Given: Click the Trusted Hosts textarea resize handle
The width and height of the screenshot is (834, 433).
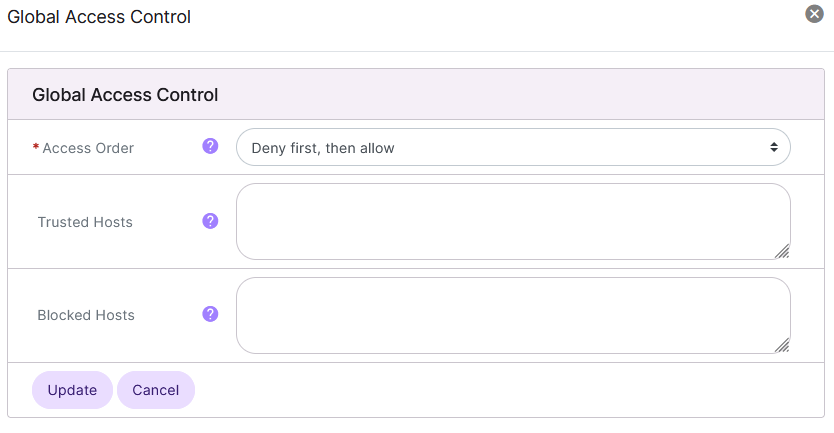Looking at the screenshot, I should click(x=782, y=251).
